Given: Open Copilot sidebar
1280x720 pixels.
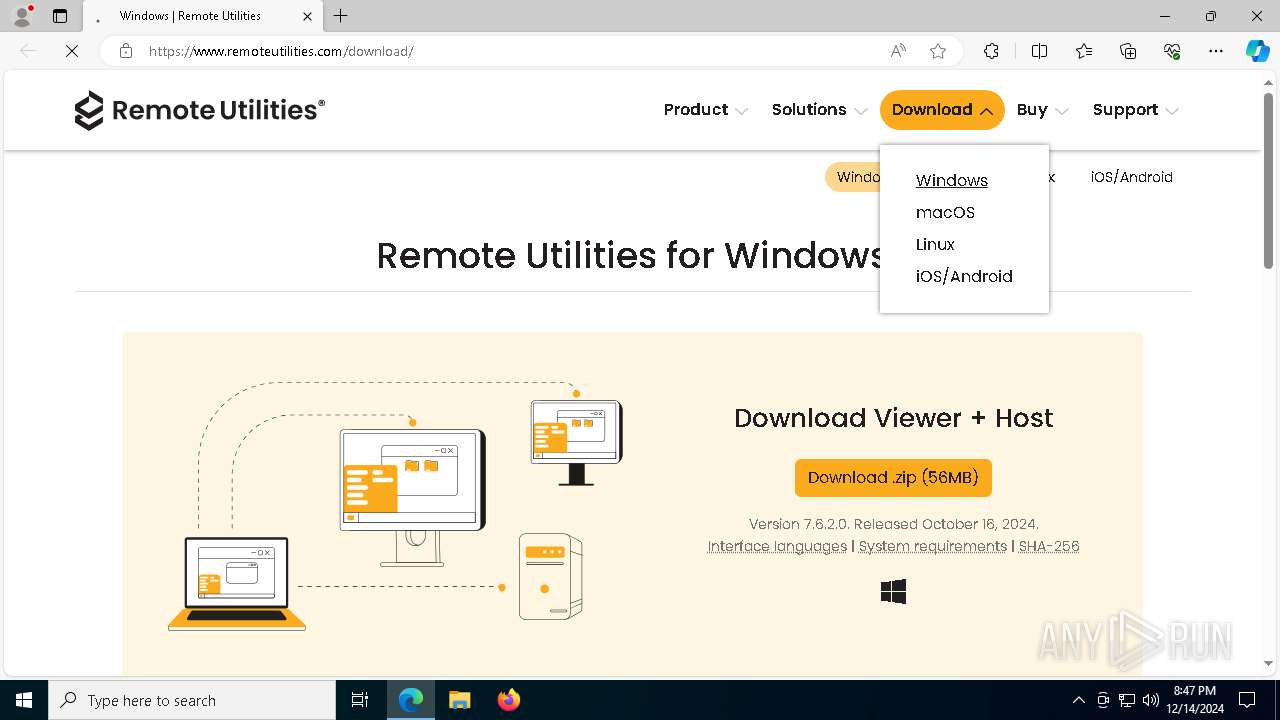Looking at the screenshot, I should 1258,51.
